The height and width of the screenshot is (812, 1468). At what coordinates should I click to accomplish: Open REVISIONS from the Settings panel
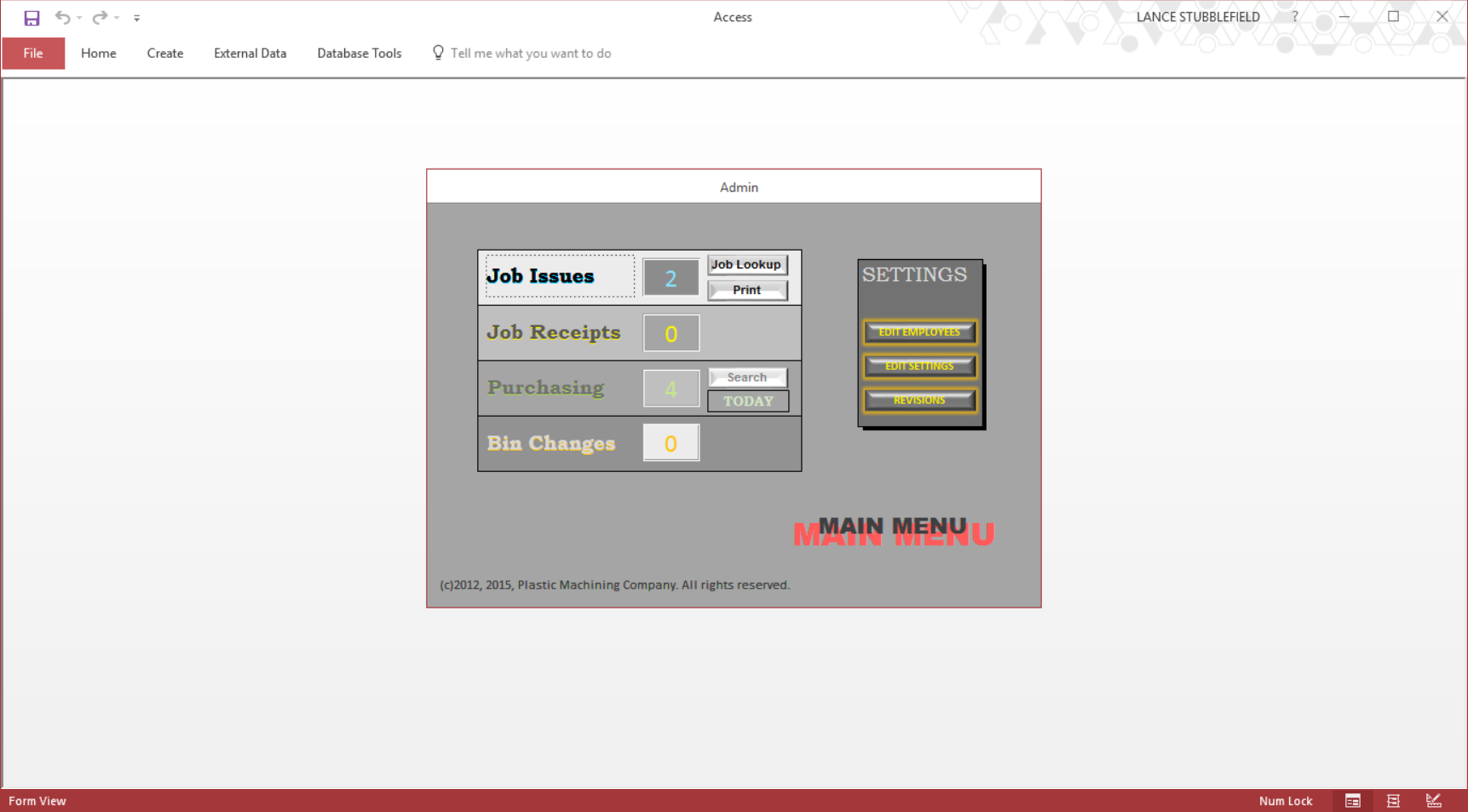pos(919,400)
